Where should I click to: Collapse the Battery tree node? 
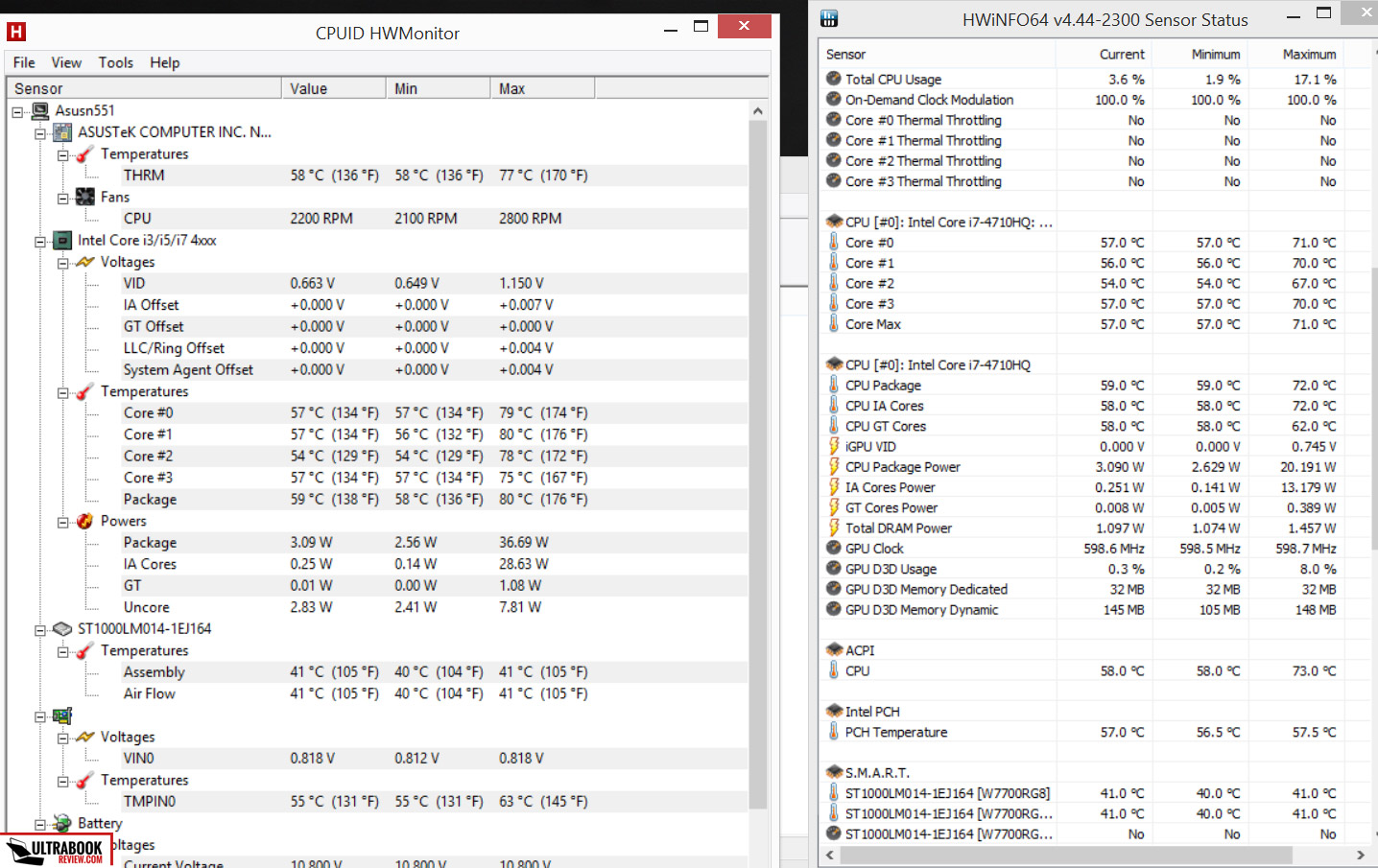coord(40,825)
